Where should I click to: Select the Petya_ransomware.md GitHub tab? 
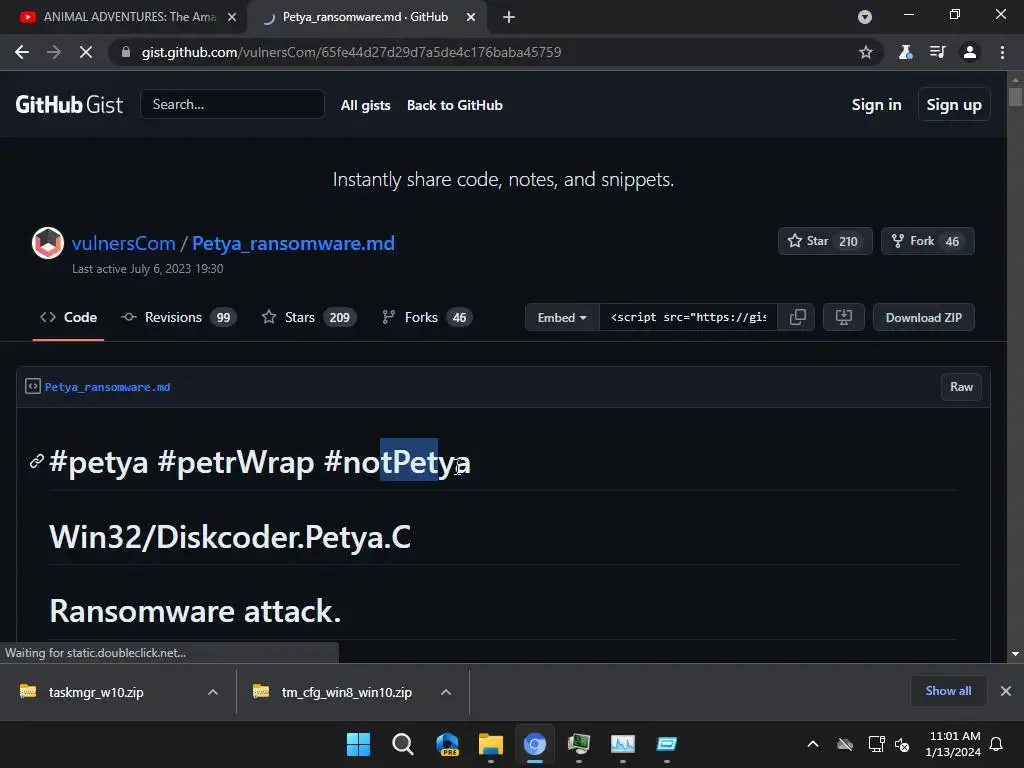tap(365, 17)
